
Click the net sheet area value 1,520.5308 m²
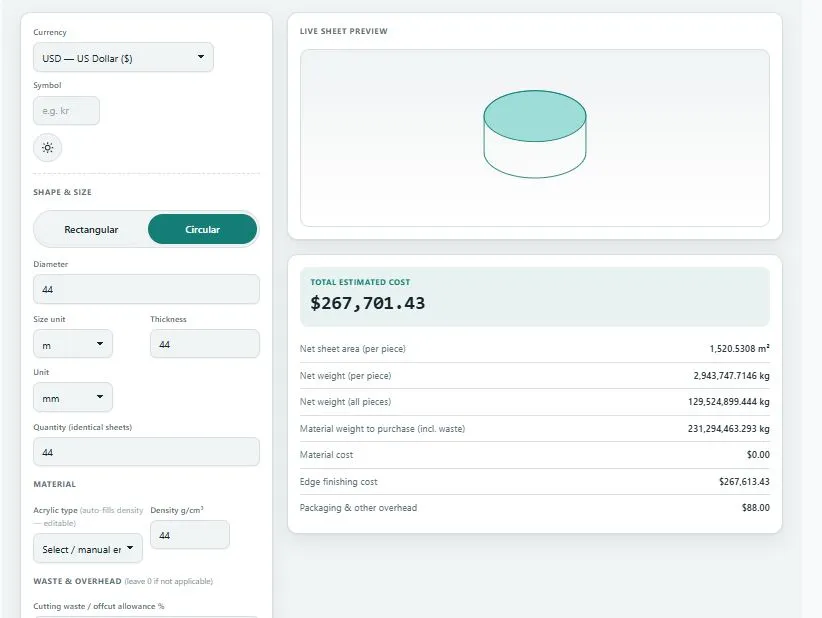pos(739,349)
